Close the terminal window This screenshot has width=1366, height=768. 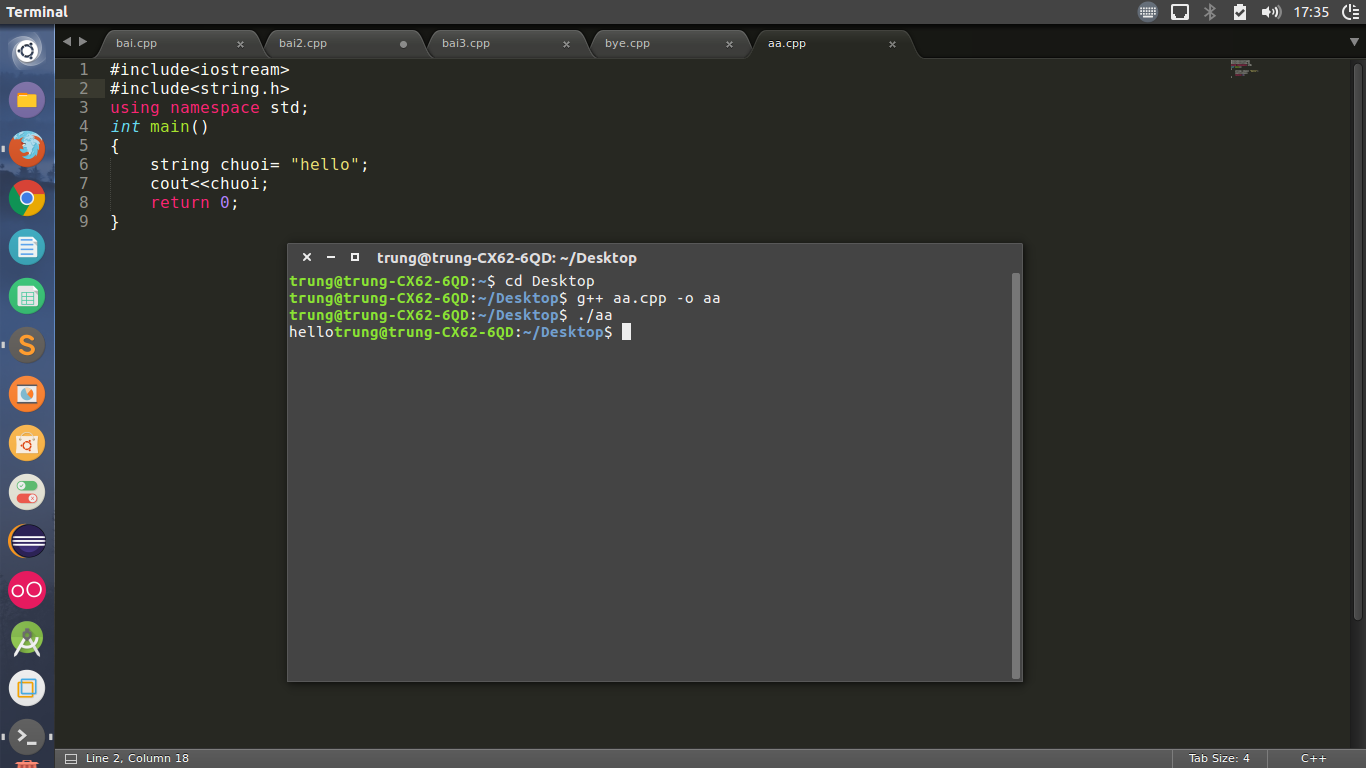307,257
